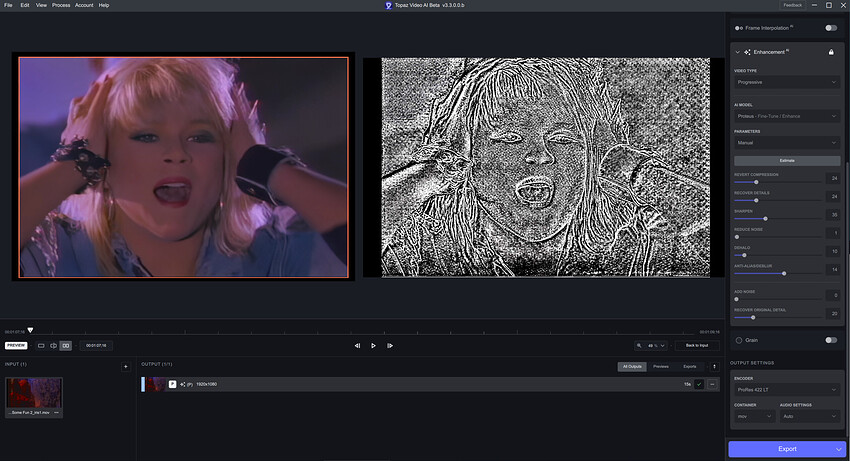Click the Dehalo value field

[833, 251]
